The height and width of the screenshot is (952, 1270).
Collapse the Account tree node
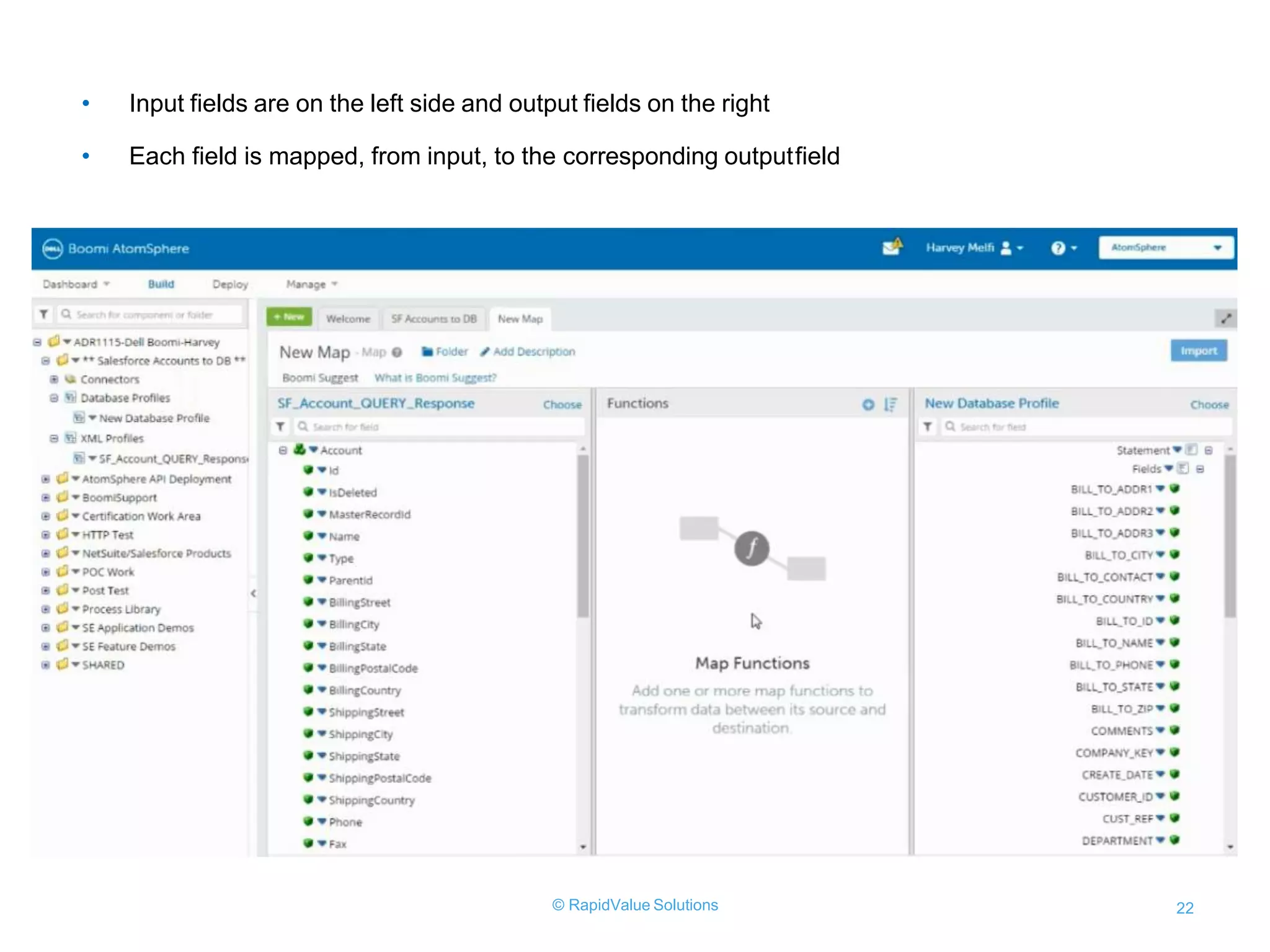click(x=283, y=451)
